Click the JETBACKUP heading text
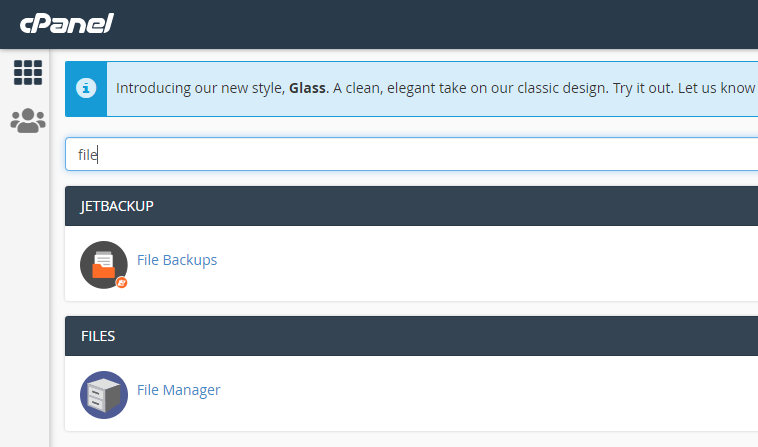758x447 pixels. click(x=117, y=206)
